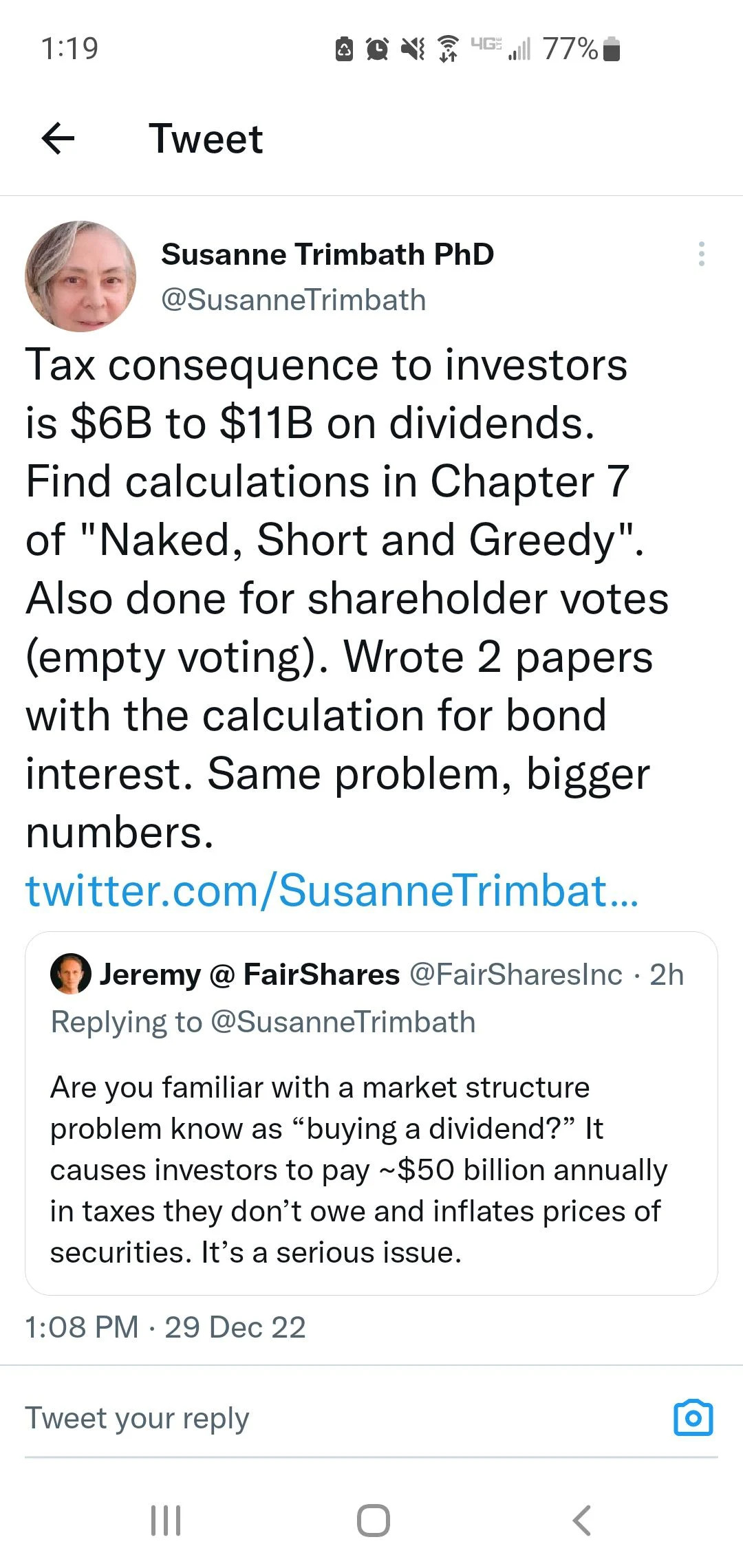Tap the camera icon in the reply bar
The height and width of the screenshot is (1568, 743).
[693, 1417]
